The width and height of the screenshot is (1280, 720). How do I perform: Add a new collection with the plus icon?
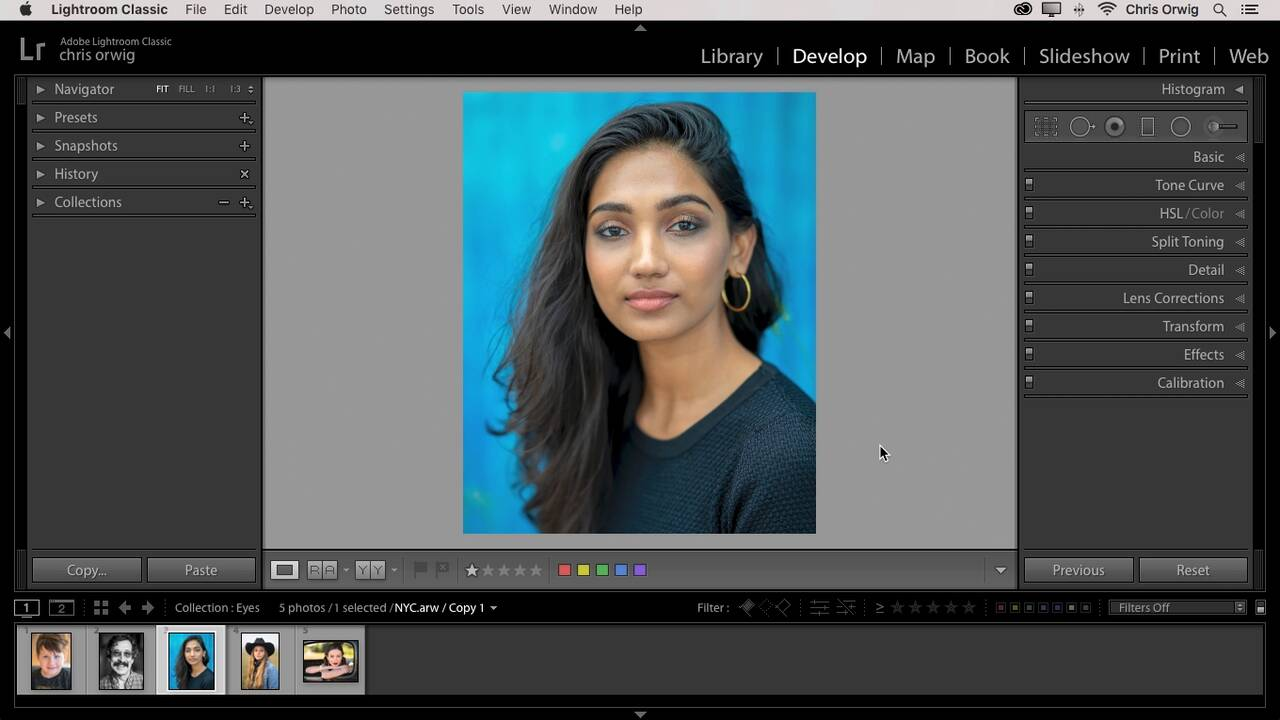[x=245, y=202]
